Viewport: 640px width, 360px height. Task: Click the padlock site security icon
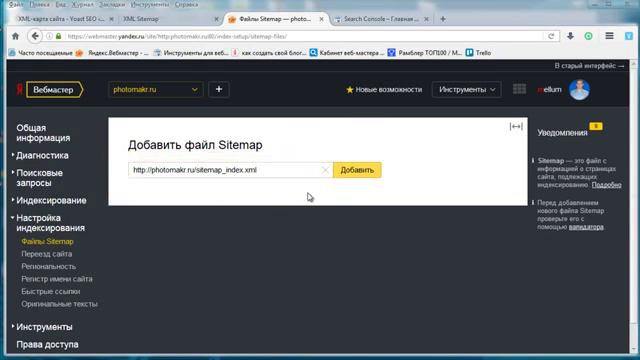point(58,36)
